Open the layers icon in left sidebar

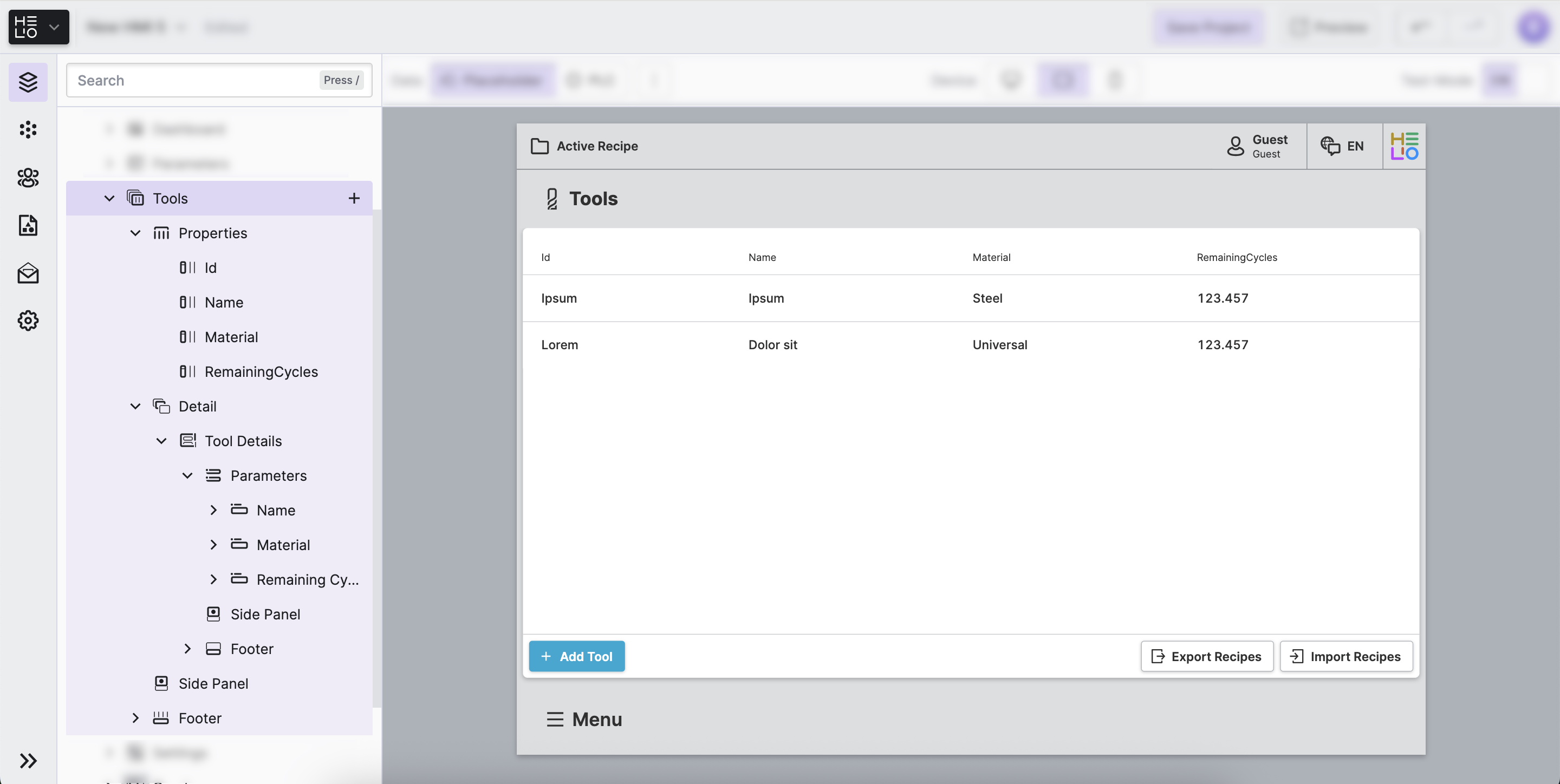tap(28, 82)
